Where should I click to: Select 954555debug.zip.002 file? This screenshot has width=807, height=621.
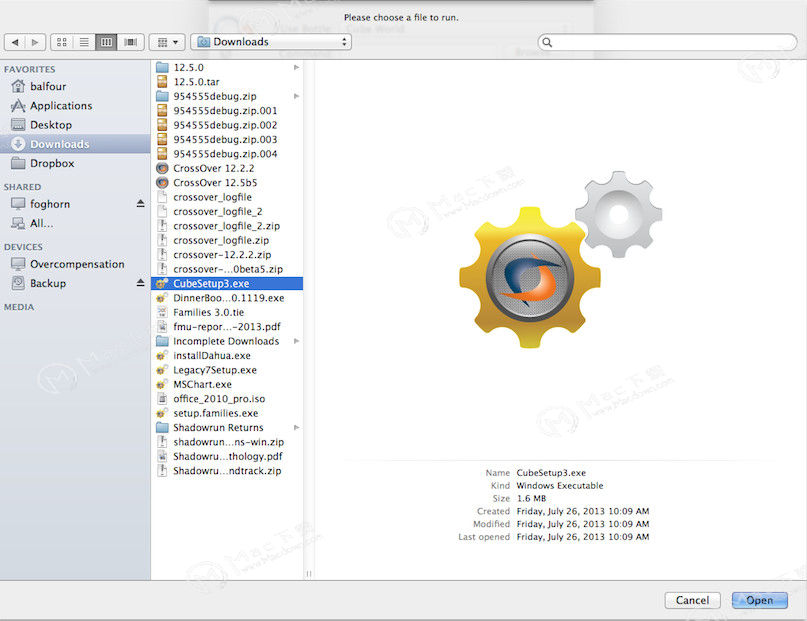click(x=227, y=125)
